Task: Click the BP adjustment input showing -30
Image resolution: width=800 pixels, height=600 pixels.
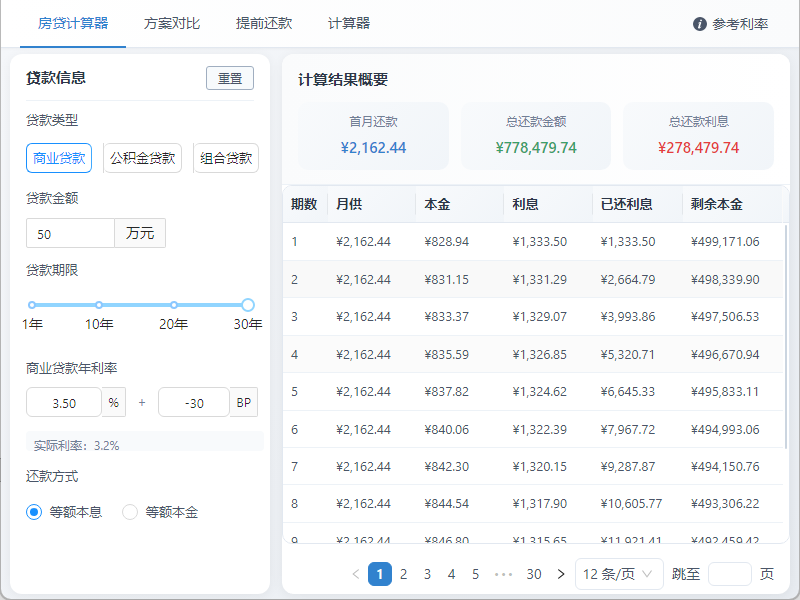Action: (x=194, y=403)
